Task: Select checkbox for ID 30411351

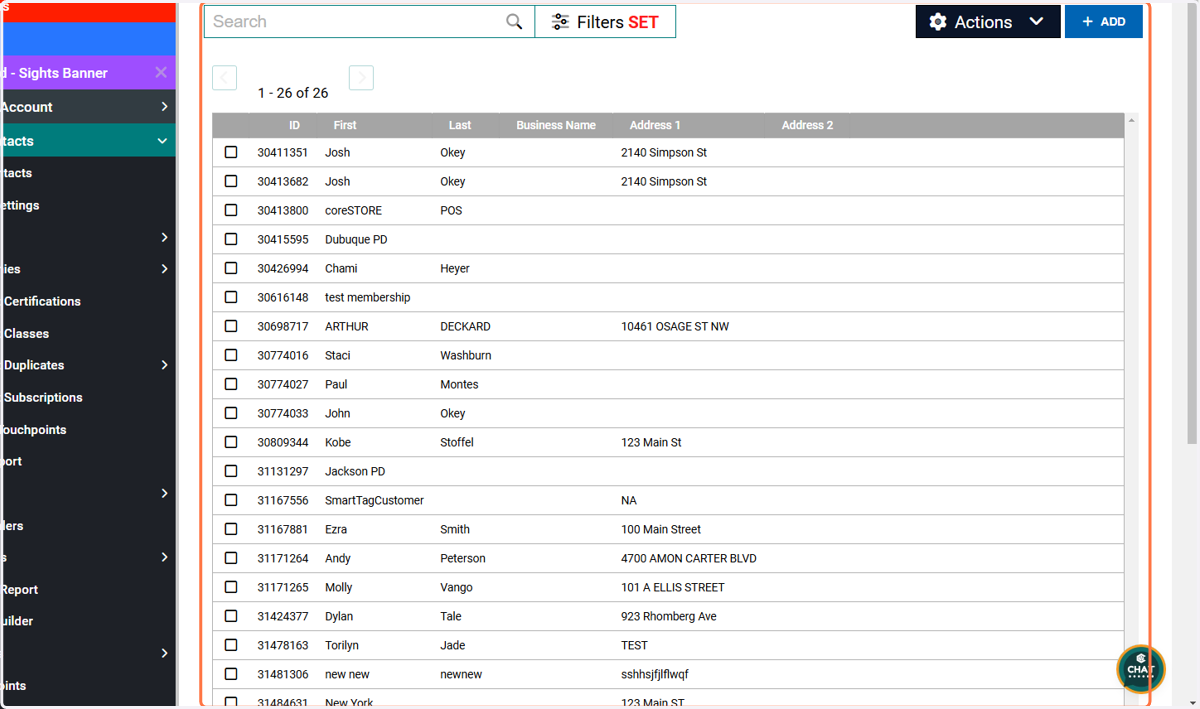Action: (x=231, y=152)
